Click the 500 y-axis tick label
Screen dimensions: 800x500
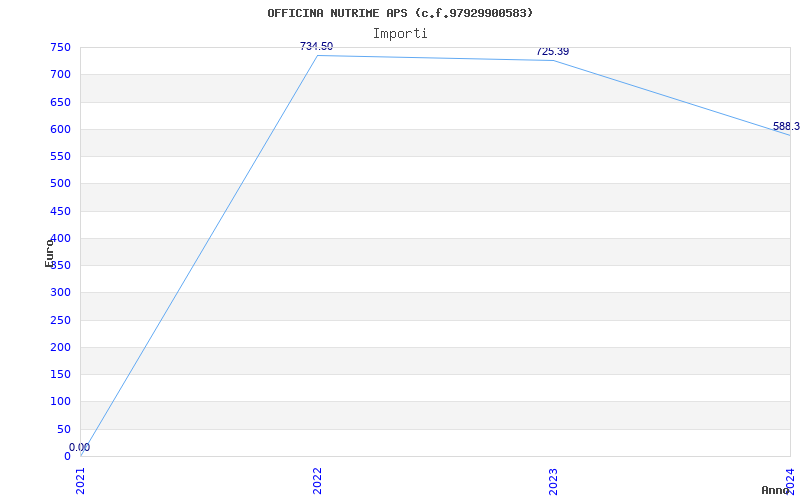(60, 184)
